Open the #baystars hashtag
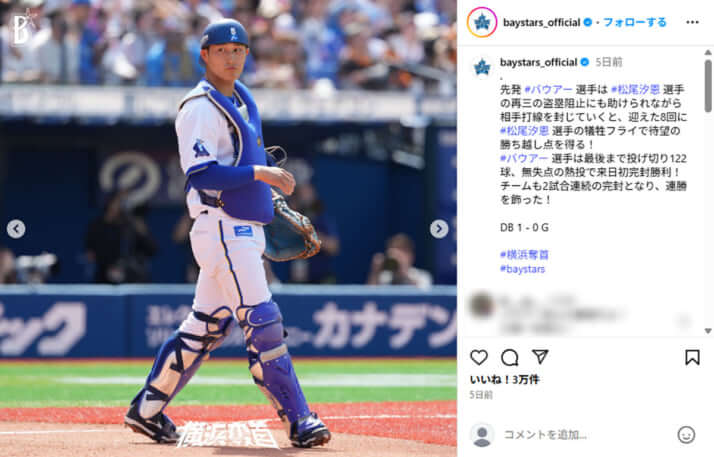The height and width of the screenshot is (457, 714). pos(522,269)
